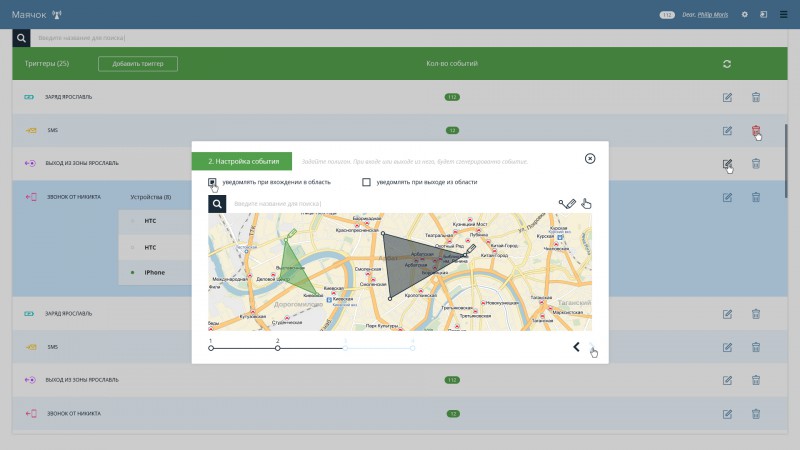Click the page vertical scrollbar thumb
This screenshot has width=800, height=450.
click(x=786, y=161)
